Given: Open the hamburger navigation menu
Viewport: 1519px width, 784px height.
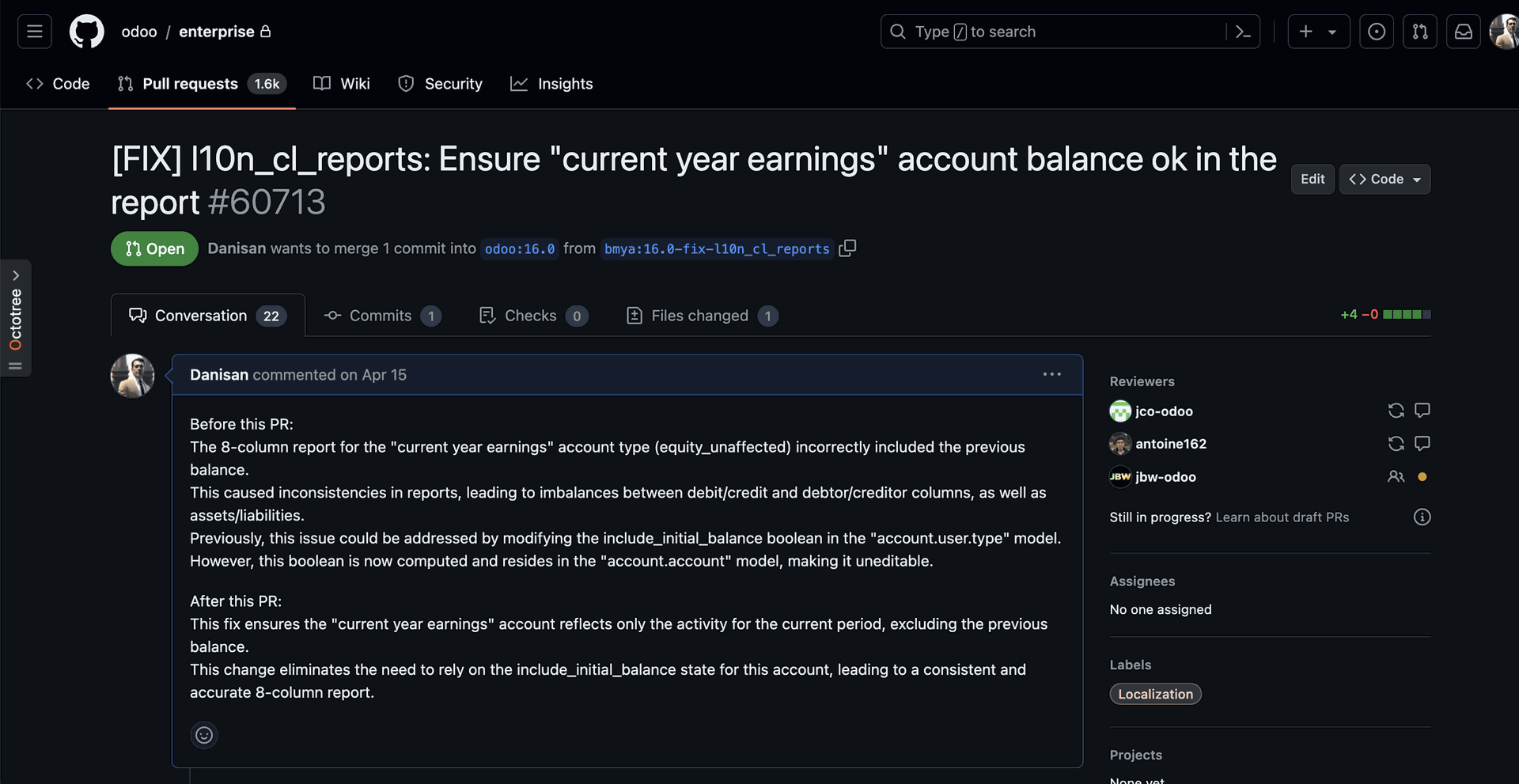Looking at the screenshot, I should click(x=35, y=32).
